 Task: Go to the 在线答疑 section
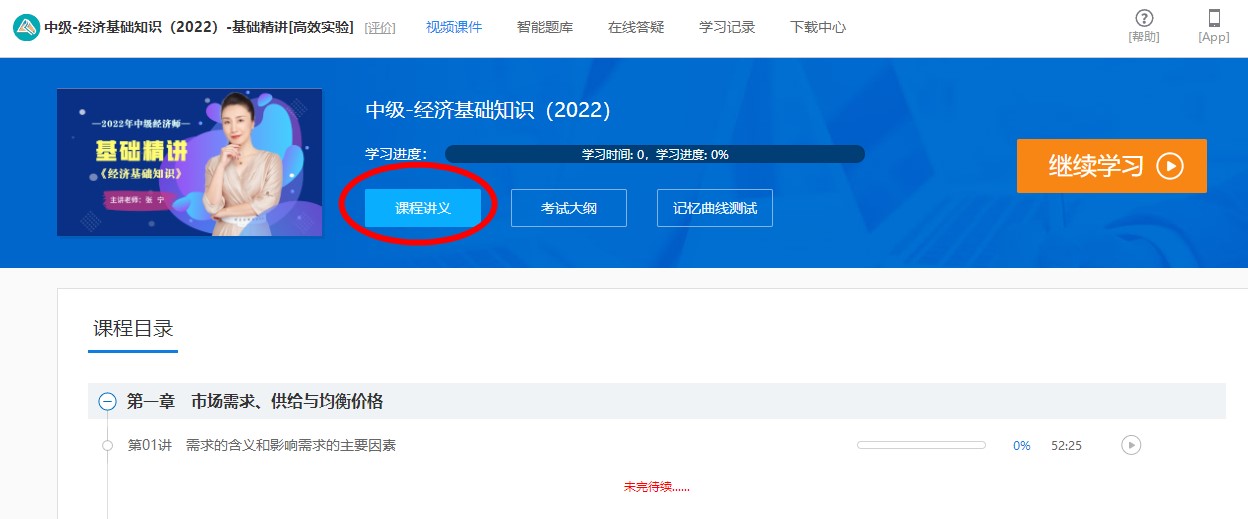(x=636, y=27)
